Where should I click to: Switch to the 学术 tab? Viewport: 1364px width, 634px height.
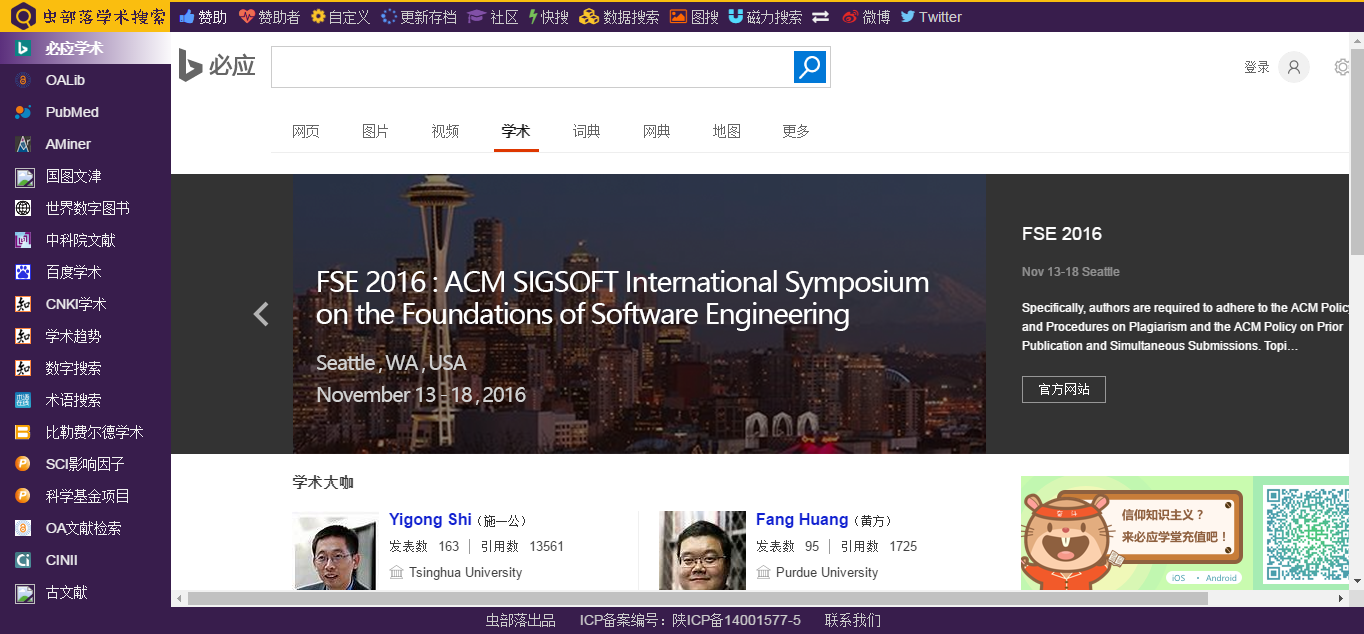click(516, 131)
